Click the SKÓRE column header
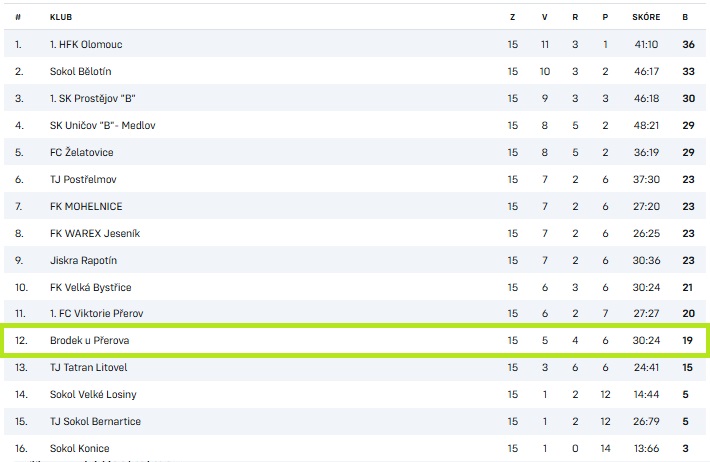Image resolution: width=710 pixels, height=462 pixels. point(646,17)
